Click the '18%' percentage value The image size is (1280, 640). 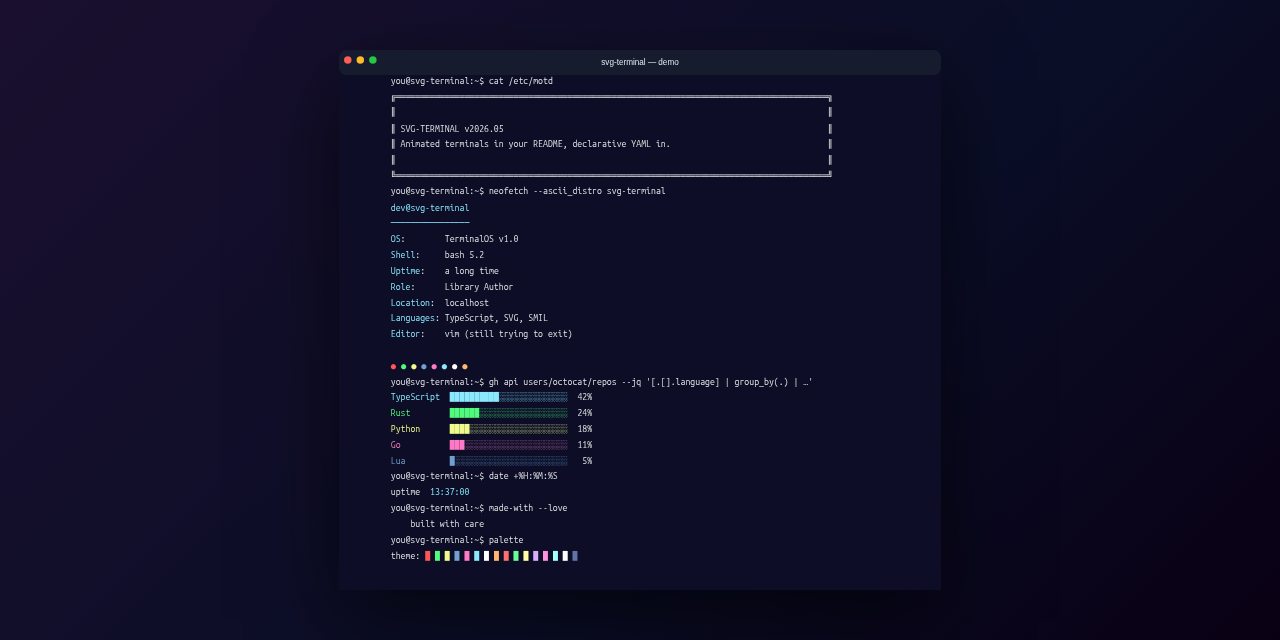[585, 429]
